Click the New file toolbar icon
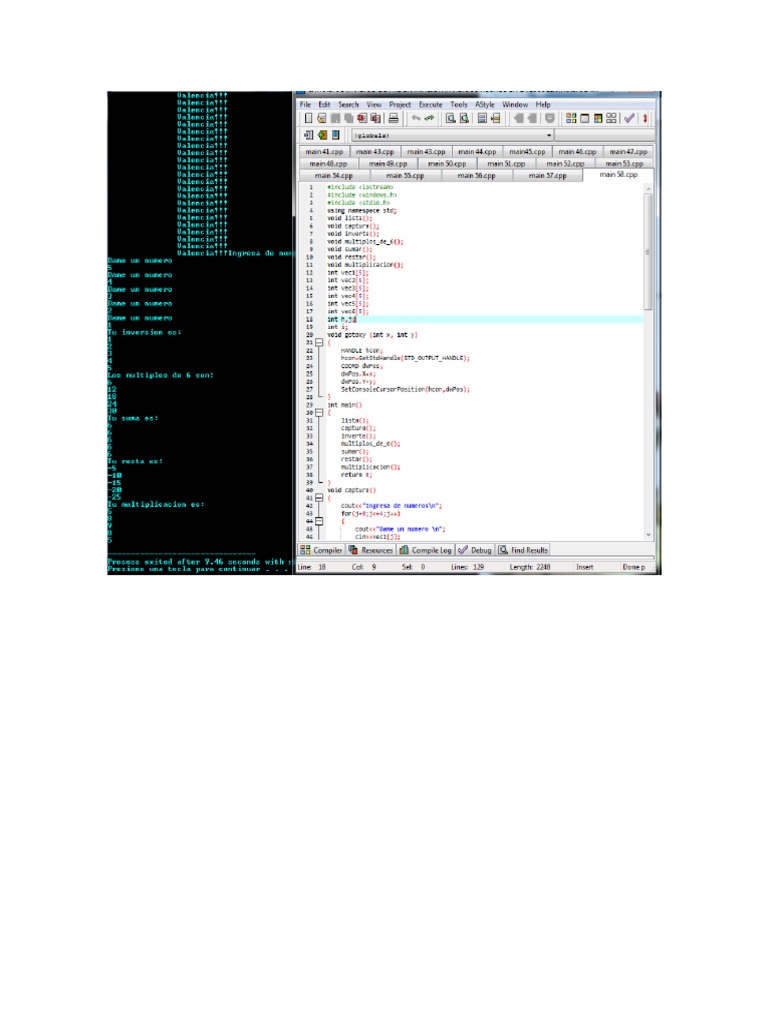The image size is (768, 1024). click(309, 118)
